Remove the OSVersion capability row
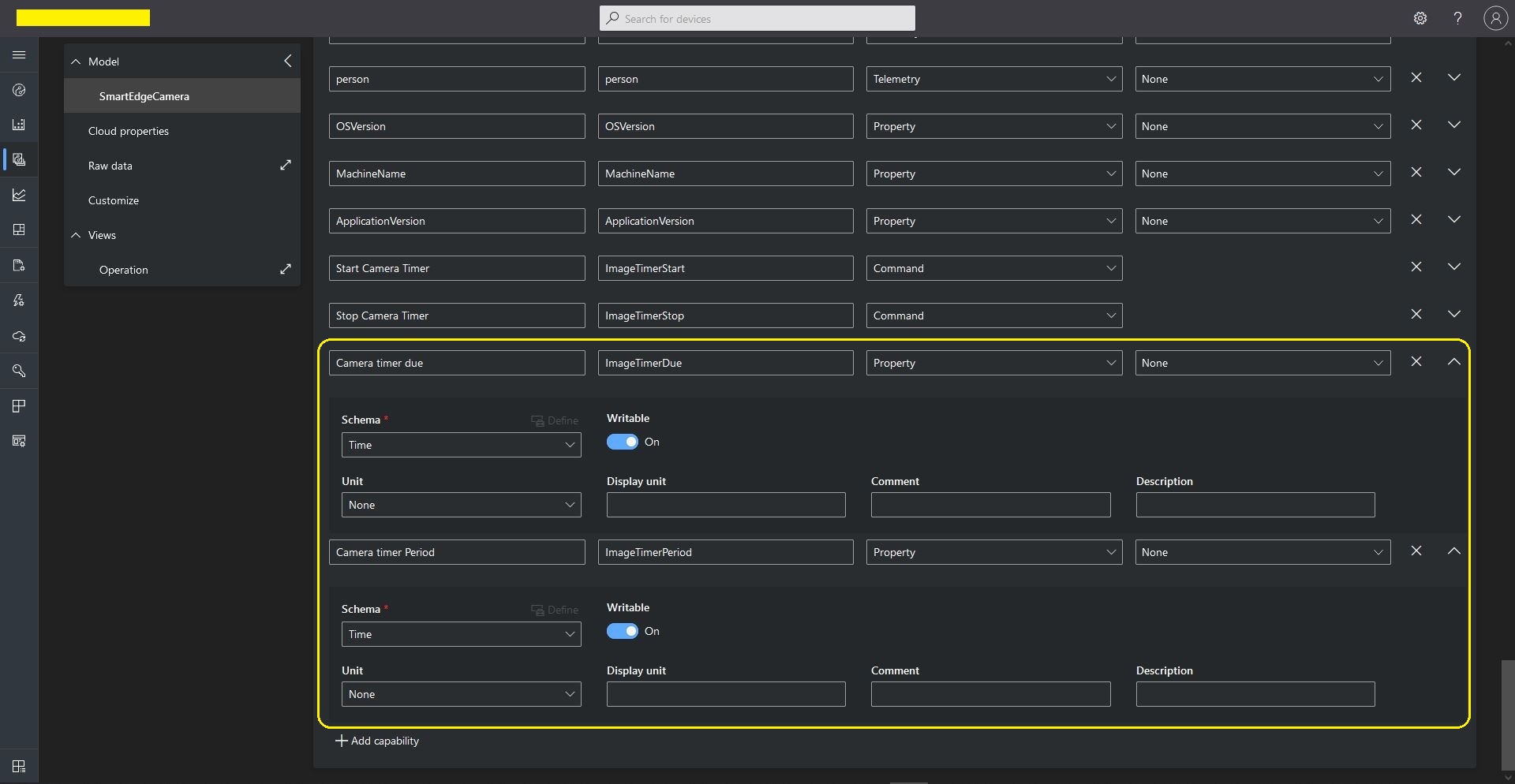1515x784 pixels. [1416, 125]
